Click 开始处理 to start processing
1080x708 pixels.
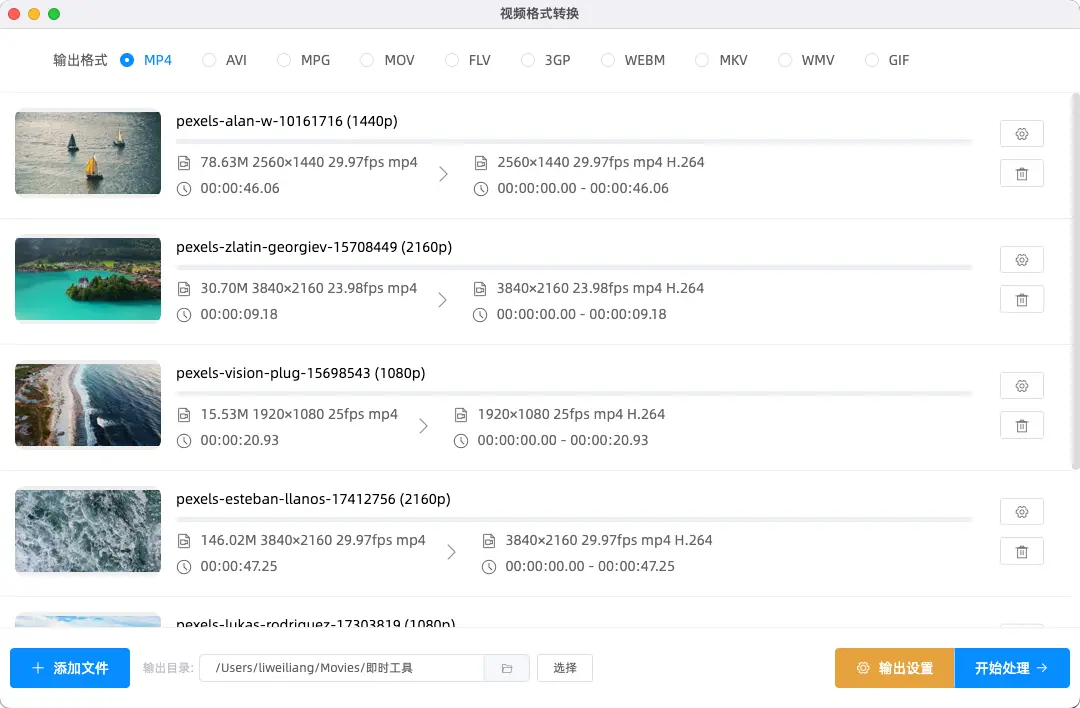(x=1012, y=668)
